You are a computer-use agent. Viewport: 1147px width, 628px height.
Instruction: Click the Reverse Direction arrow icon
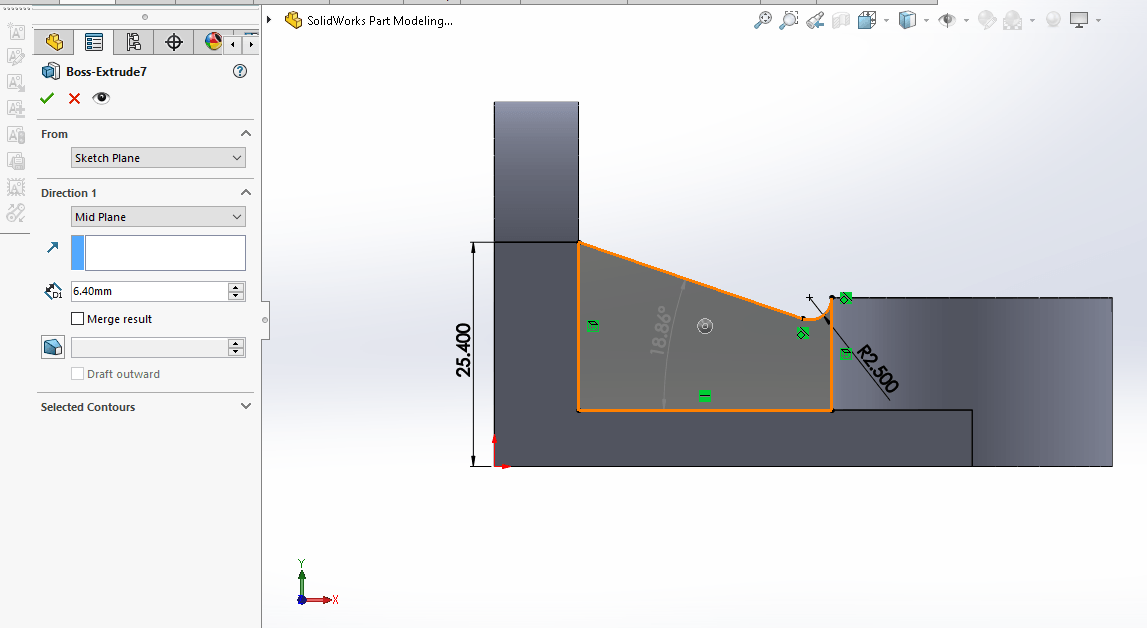pyautogui.click(x=53, y=247)
